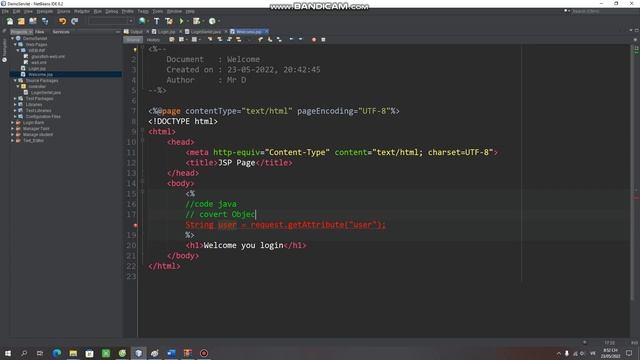640x360 pixels.
Task: Select LoginServlet.java in project tree
Action: pos(46,92)
